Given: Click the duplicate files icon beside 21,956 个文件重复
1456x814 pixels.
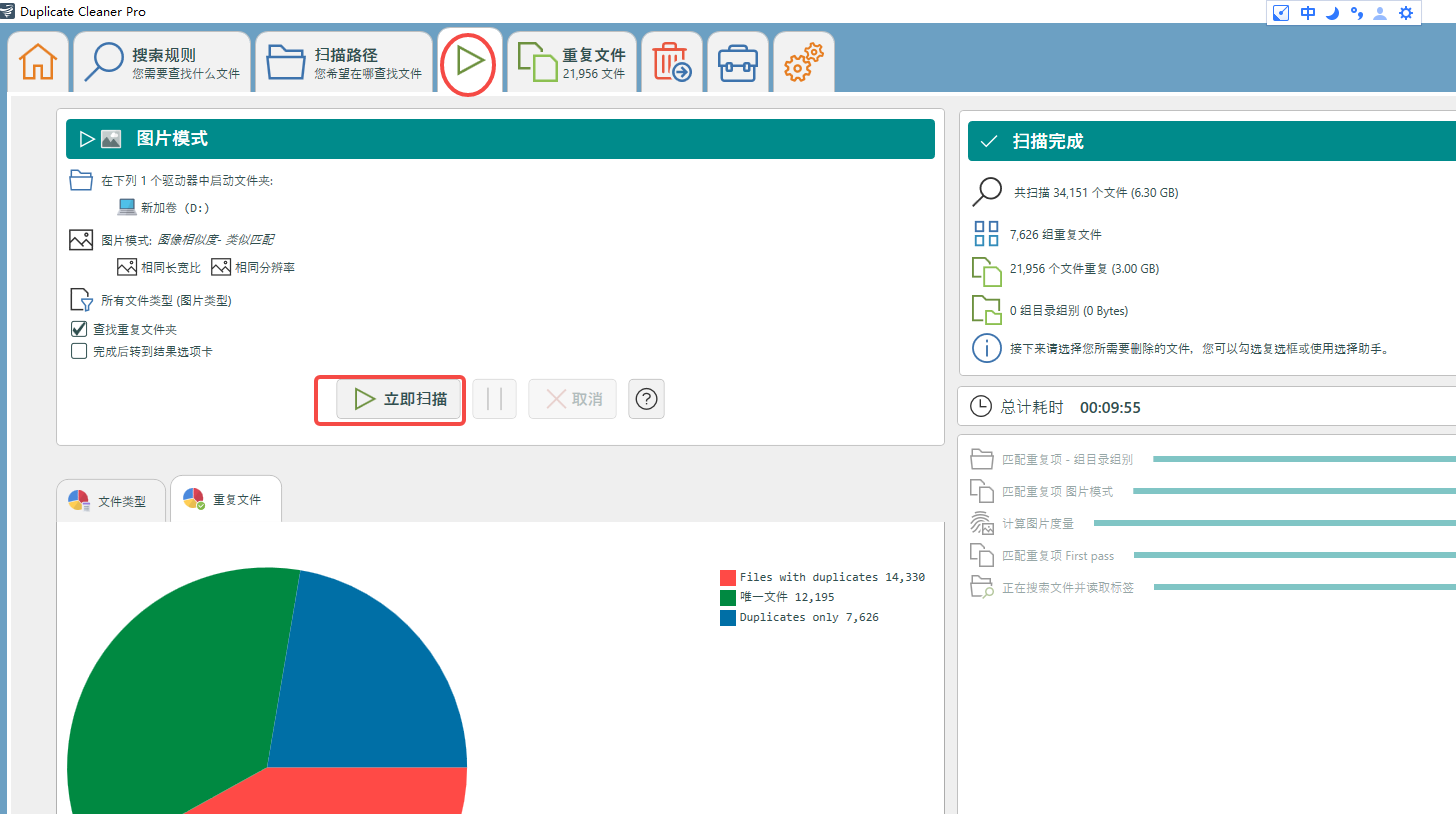Looking at the screenshot, I should coord(987,270).
